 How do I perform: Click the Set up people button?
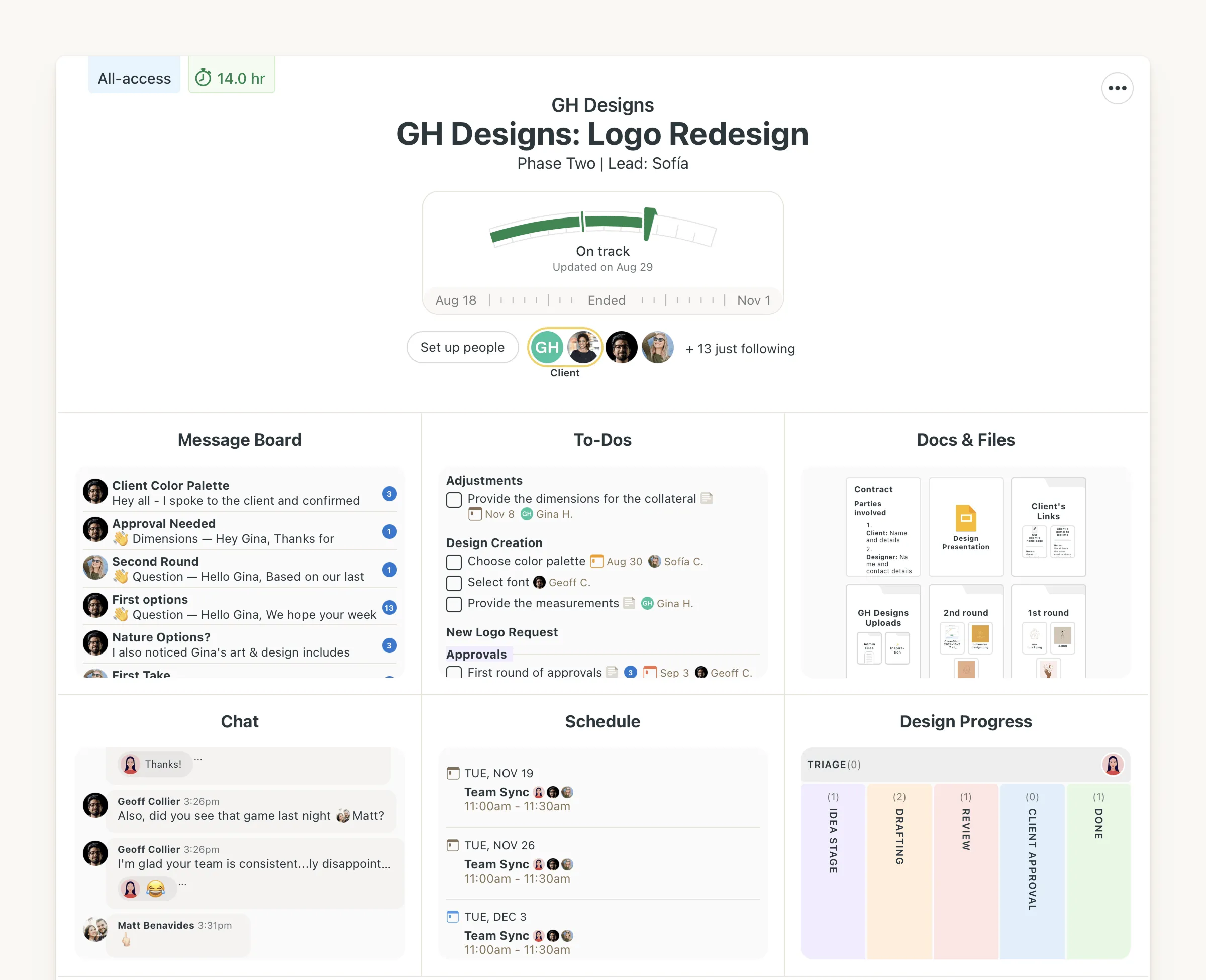(x=462, y=347)
